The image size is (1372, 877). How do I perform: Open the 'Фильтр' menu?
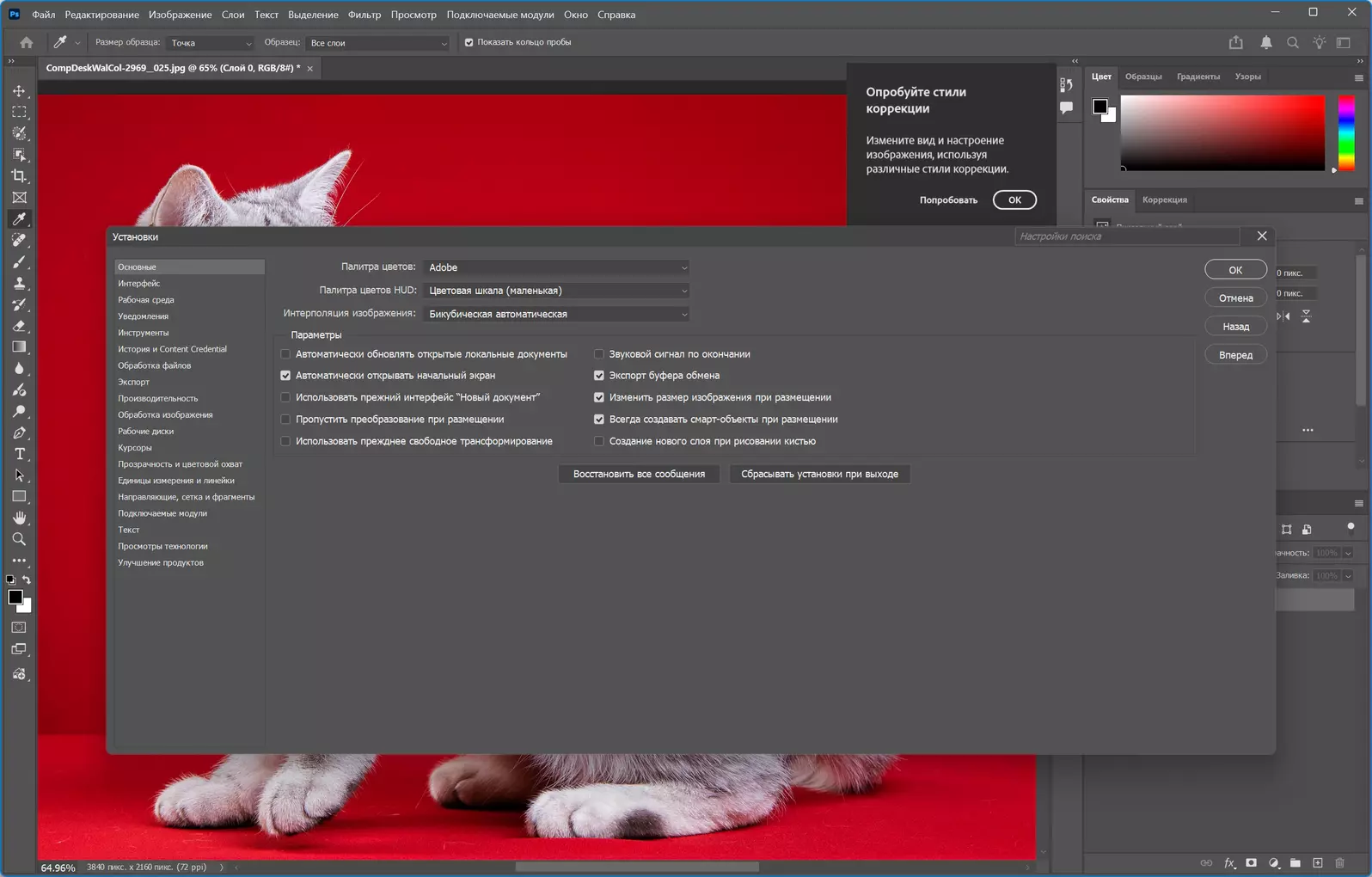pyautogui.click(x=364, y=15)
